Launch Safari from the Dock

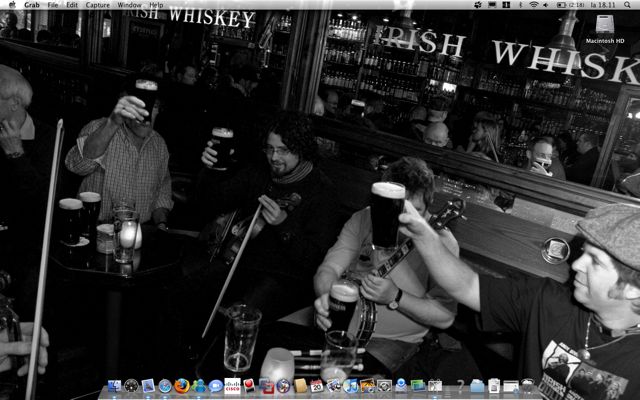point(165,386)
